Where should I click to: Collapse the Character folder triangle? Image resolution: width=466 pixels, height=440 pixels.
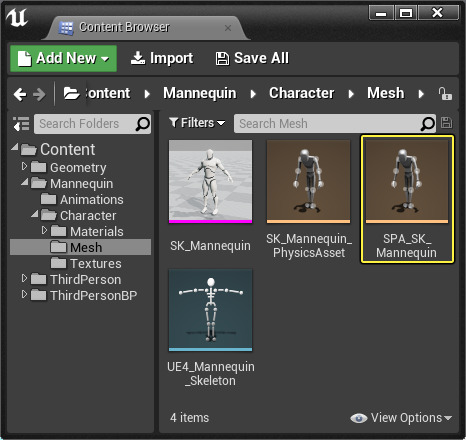tap(35, 214)
